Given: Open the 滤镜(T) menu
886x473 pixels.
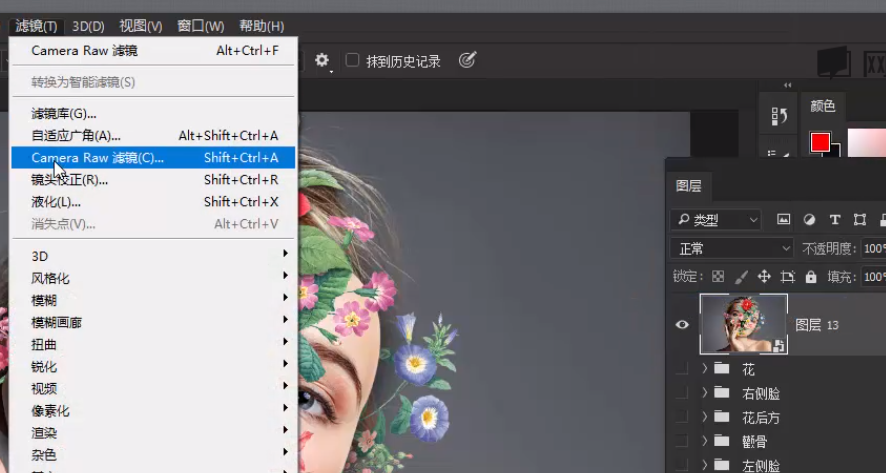Looking at the screenshot, I should click(36, 26).
